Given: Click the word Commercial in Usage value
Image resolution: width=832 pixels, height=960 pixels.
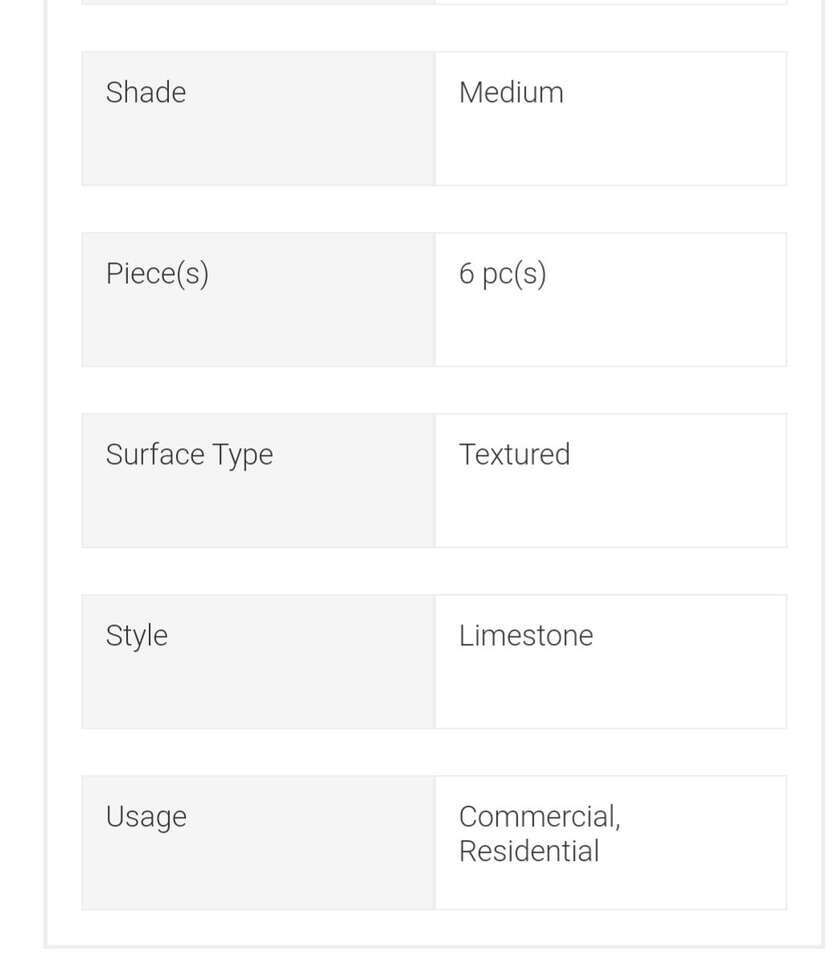Looking at the screenshot, I should click(539, 817).
